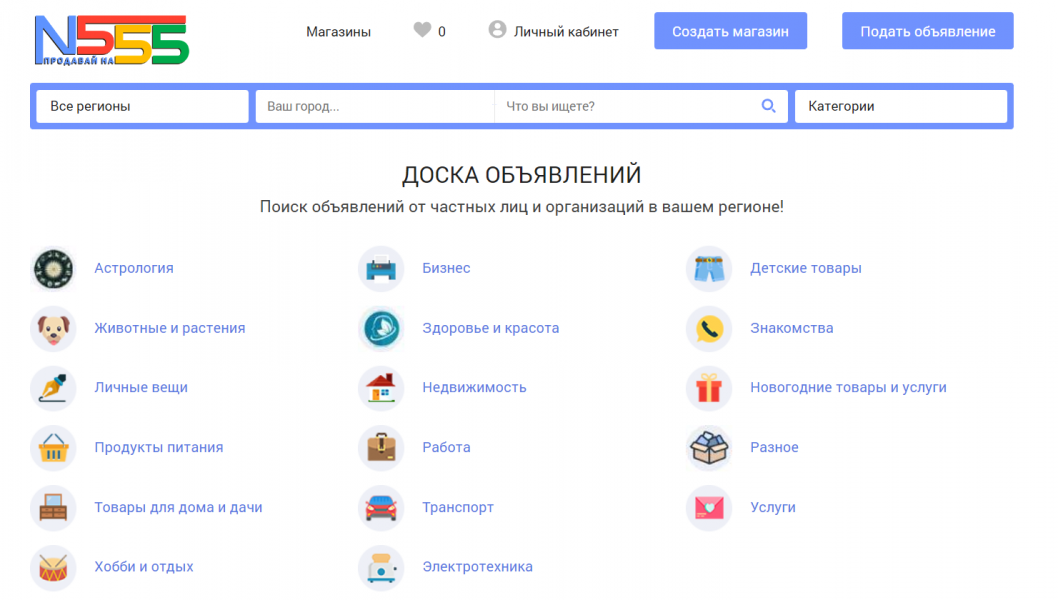Open Личный кабинет in the header
1058x600 pixels.
point(566,32)
